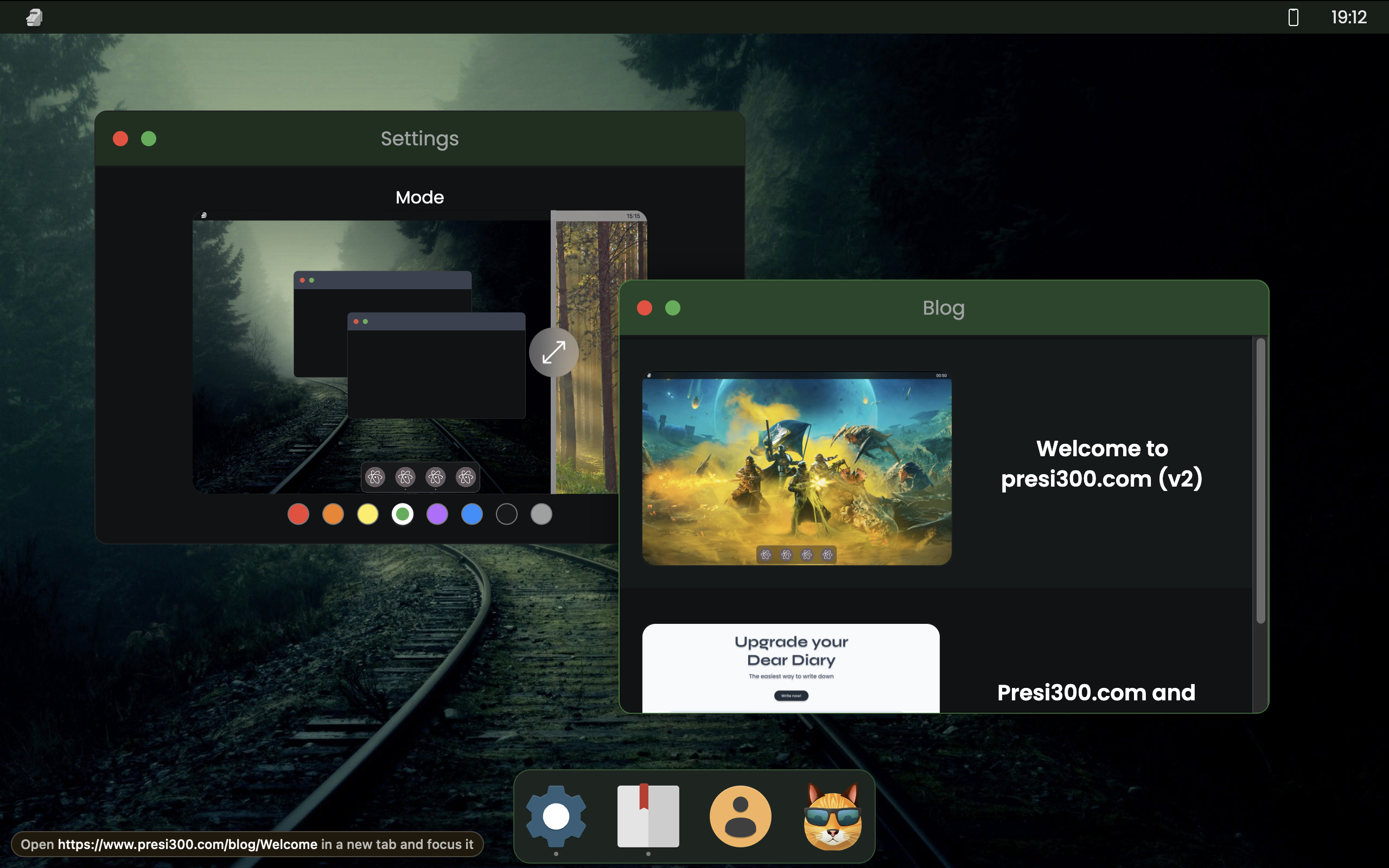Image resolution: width=1389 pixels, height=868 pixels.
Task: Click the cat with sunglasses dock icon
Action: point(833,816)
